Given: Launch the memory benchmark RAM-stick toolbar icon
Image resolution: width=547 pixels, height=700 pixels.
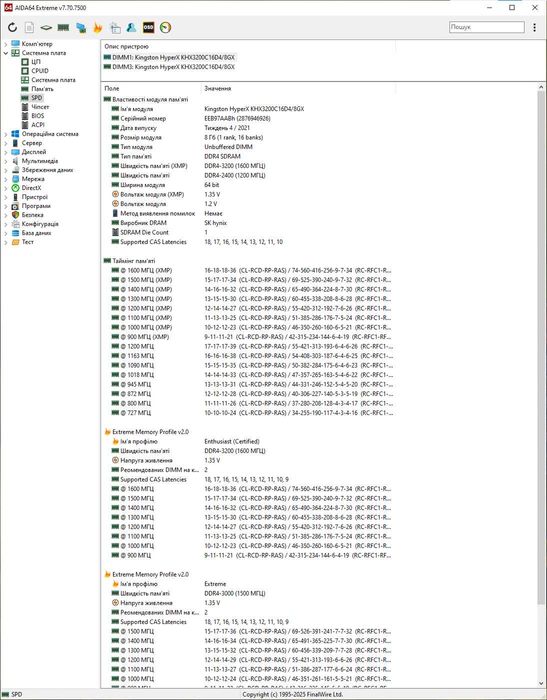Looking at the screenshot, I should click(63, 28).
